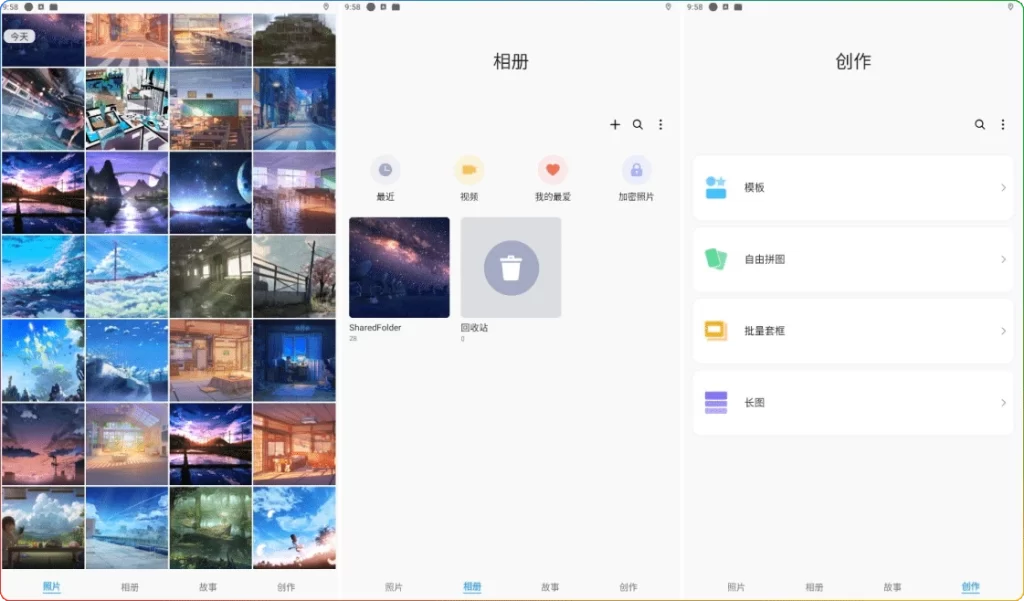
Task: Tap the Today (今天) label
Action: 20,36
